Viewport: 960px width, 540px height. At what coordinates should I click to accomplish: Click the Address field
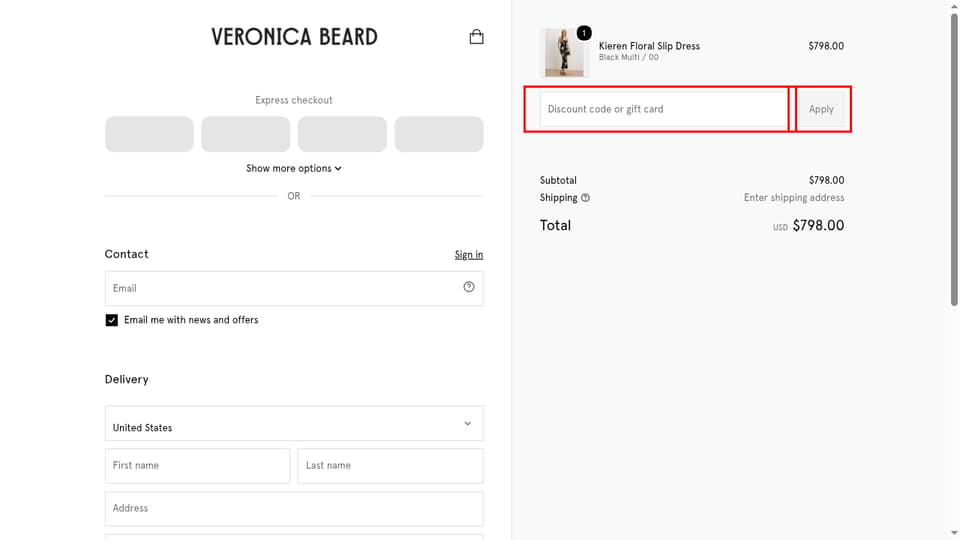[294, 509]
